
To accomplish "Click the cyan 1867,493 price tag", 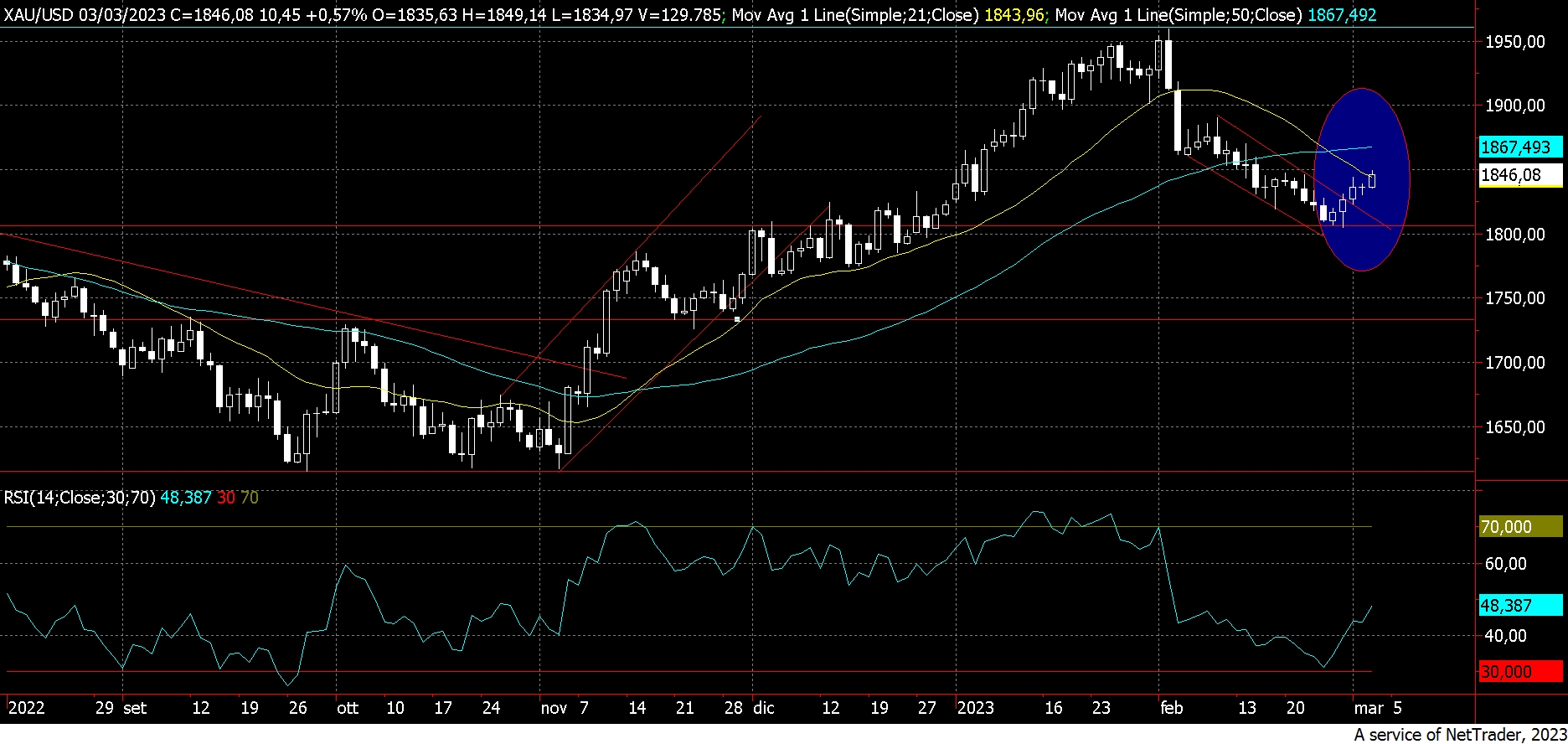I will click(x=1520, y=147).
